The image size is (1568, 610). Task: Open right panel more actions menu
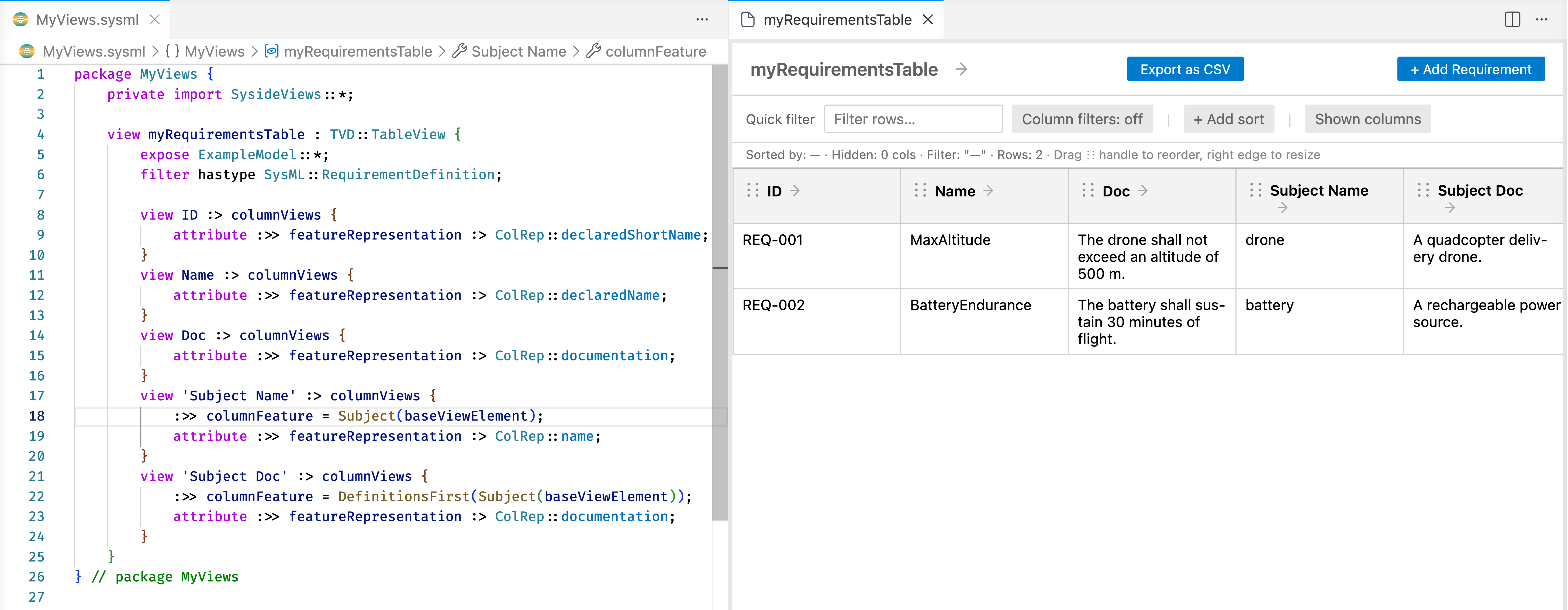pyautogui.click(x=1541, y=19)
